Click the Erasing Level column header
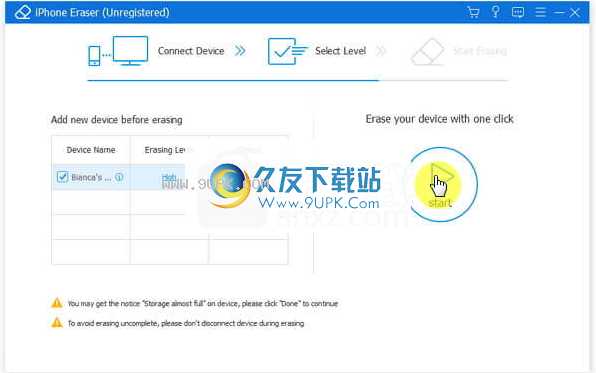The width and height of the screenshot is (596, 373). 169,150
